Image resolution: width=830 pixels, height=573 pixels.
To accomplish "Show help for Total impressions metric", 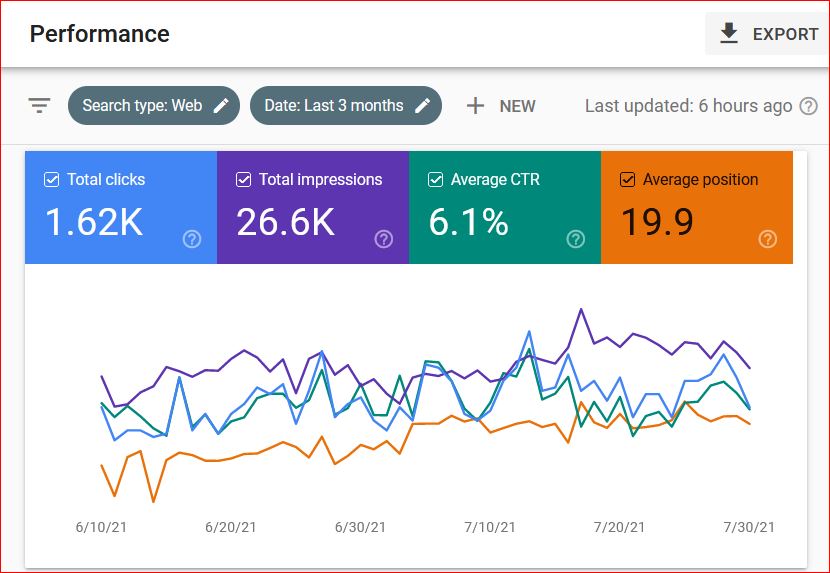I will coord(384,239).
